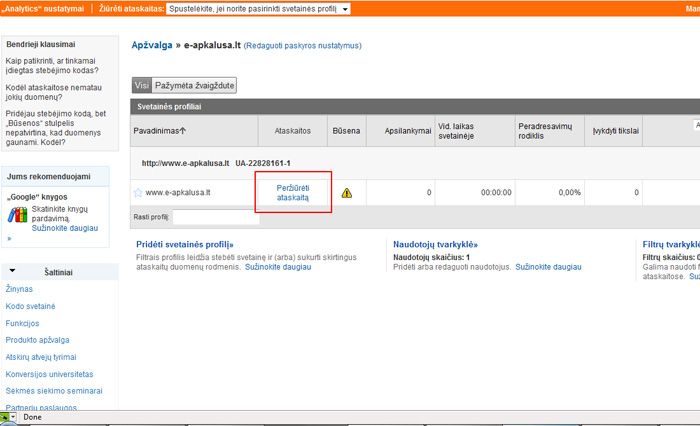Click the Ataskaitos column header
This screenshot has width=700, height=426.
click(292, 131)
